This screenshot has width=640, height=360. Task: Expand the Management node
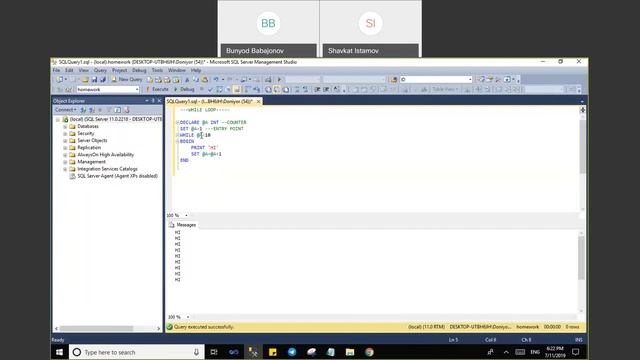click(x=65, y=162)
